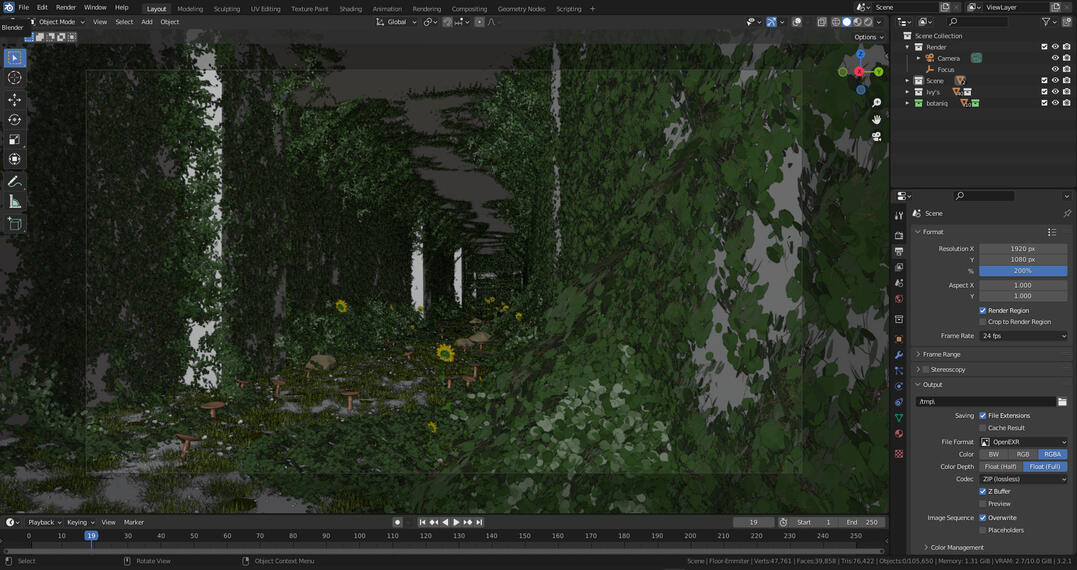
Task: Expand the Frame Range panel
Action: 941,354
